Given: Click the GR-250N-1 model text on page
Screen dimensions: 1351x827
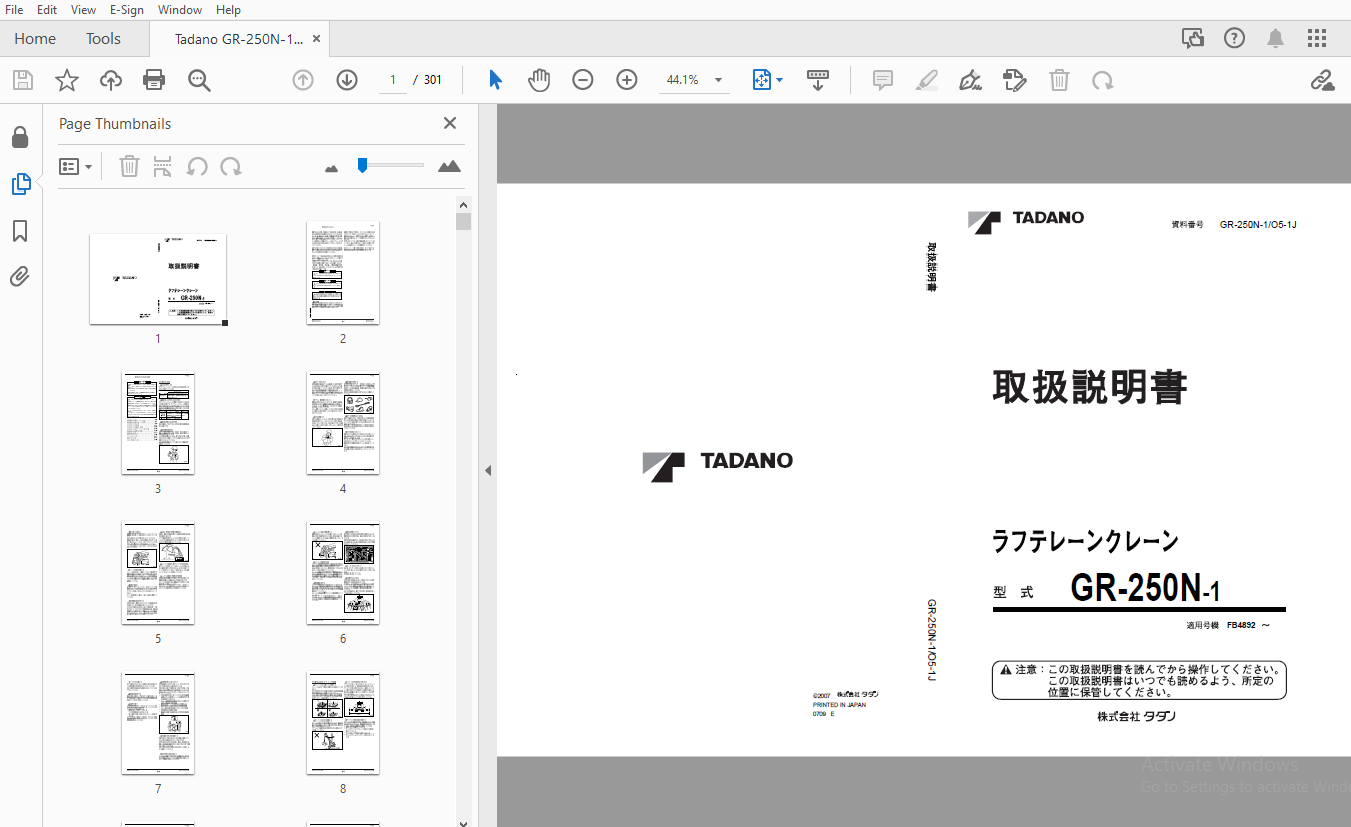Looking at the screenshot, I should [1145, 589].
